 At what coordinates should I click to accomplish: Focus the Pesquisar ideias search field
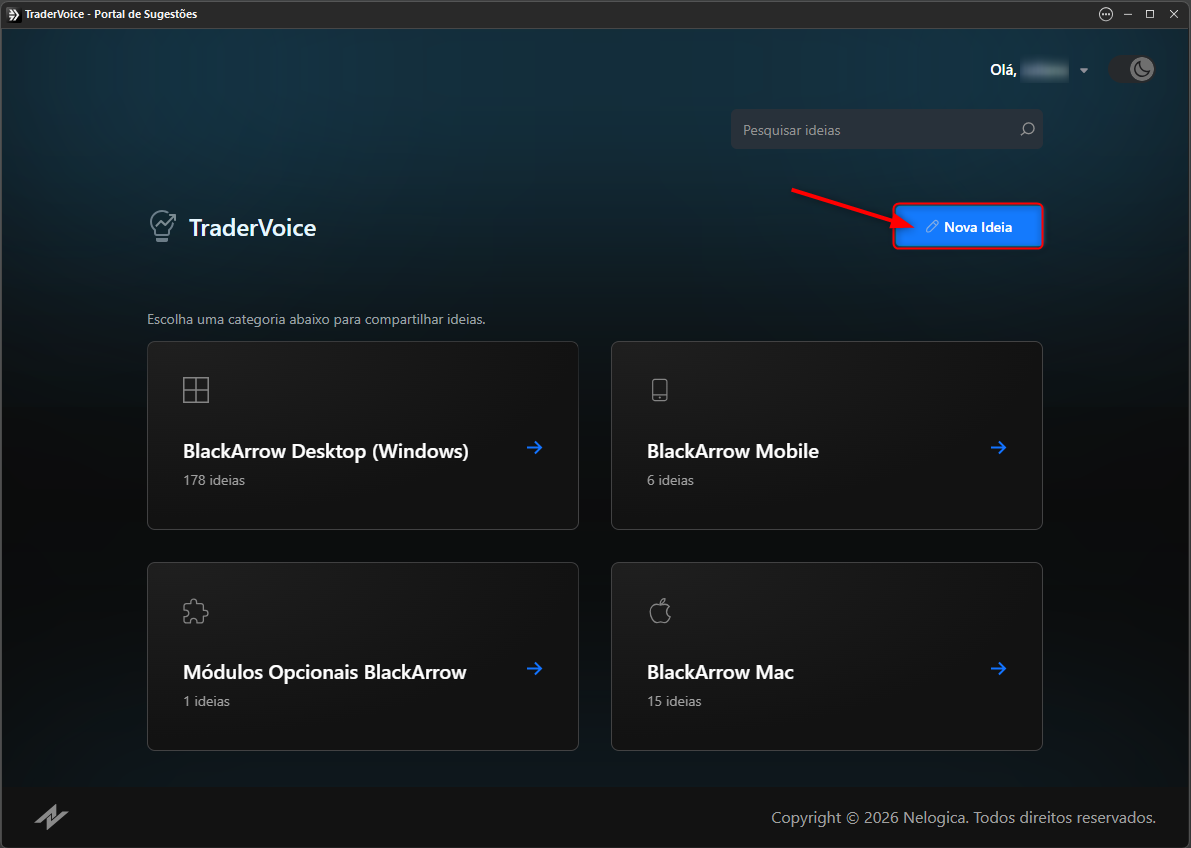tap(886, 129)
